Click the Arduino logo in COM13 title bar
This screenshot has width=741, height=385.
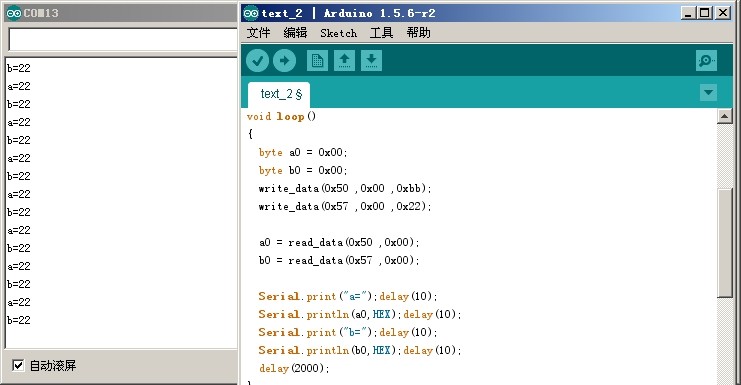(x=14, y=13)
